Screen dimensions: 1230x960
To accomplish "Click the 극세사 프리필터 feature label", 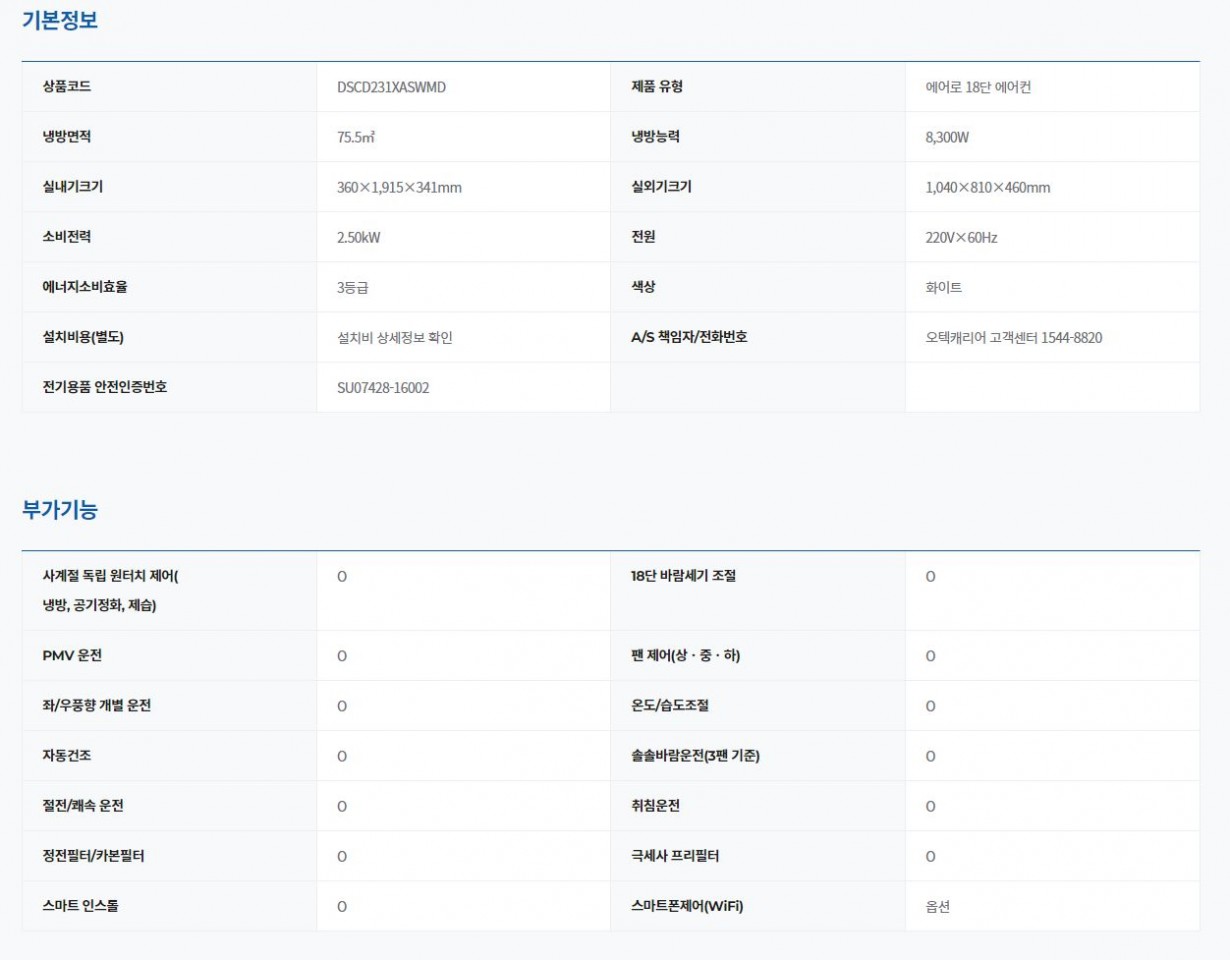I will point(675,856).
